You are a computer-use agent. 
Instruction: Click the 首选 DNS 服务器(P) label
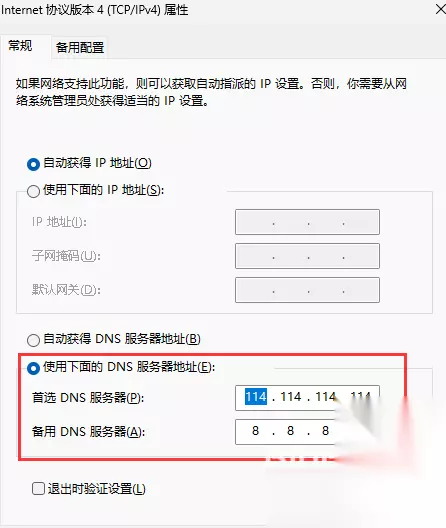(x=88, y=398)
